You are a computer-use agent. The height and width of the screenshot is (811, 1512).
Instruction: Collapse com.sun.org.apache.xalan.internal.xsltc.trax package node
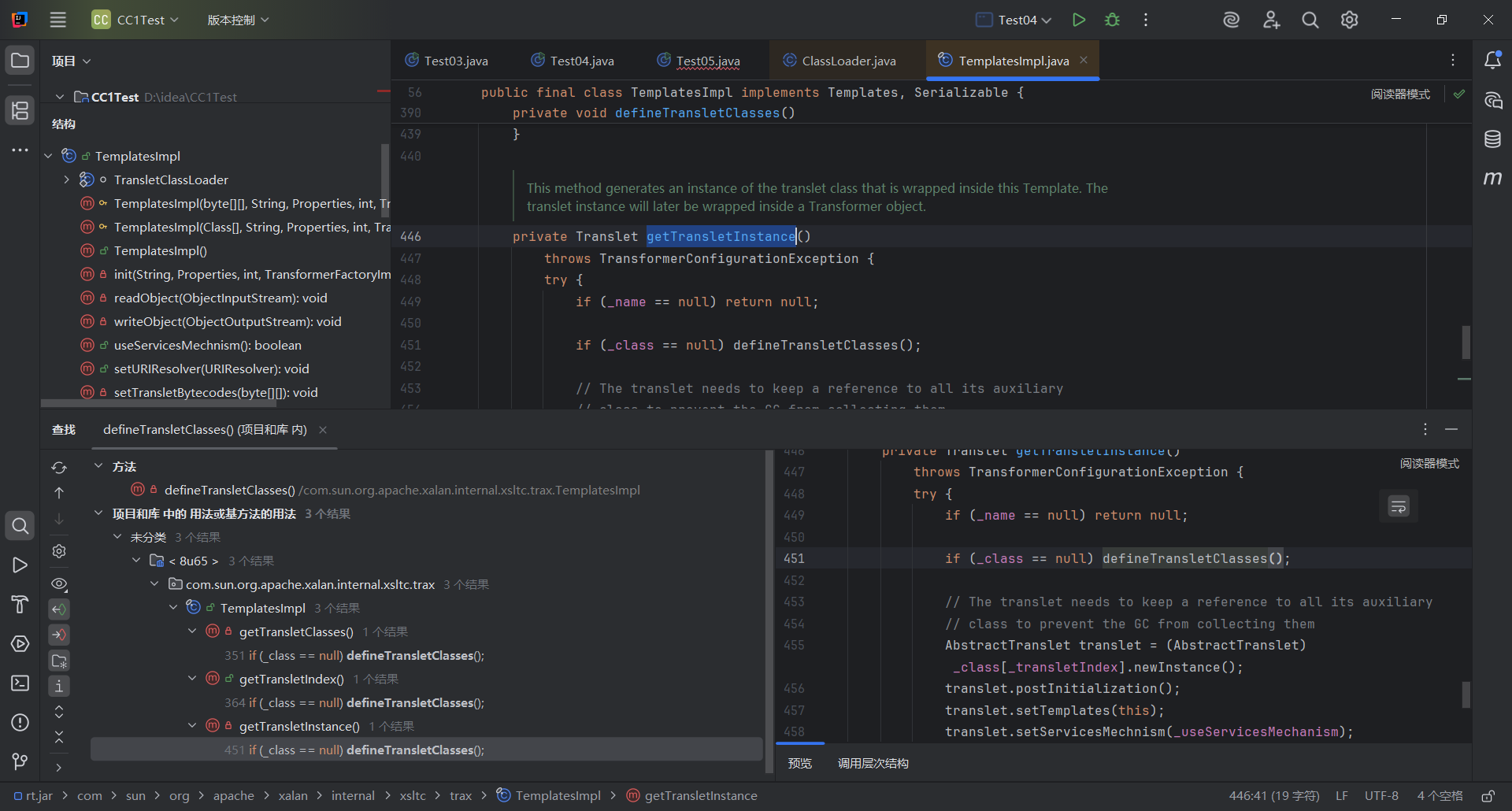click(x=154, y=584)
